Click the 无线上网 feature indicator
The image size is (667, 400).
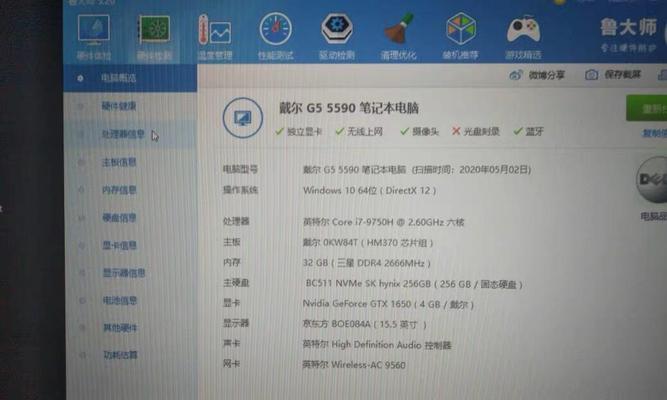pyautogui.click(x=359, y=131)
